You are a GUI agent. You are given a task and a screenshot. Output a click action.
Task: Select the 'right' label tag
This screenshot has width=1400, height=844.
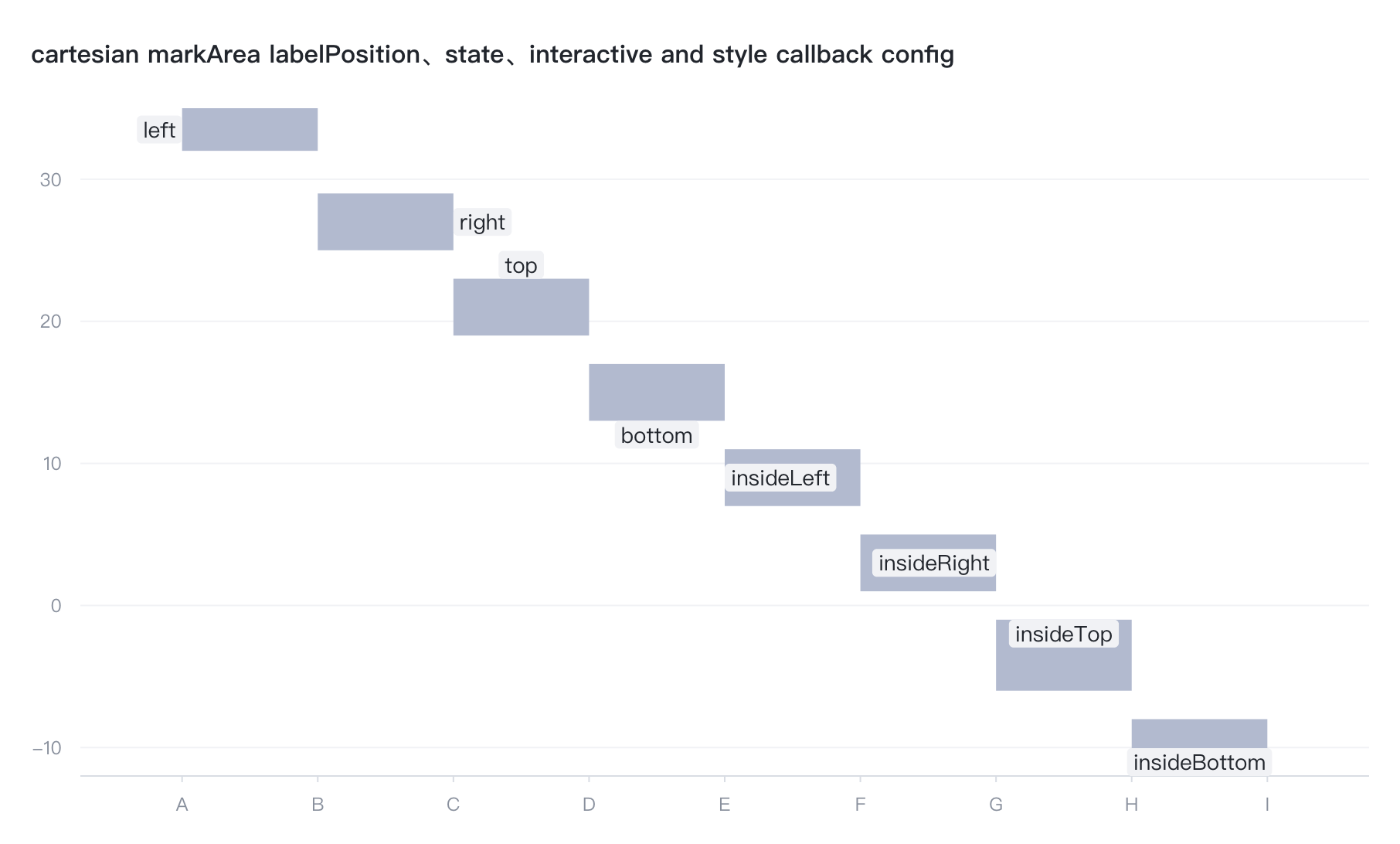482,222
